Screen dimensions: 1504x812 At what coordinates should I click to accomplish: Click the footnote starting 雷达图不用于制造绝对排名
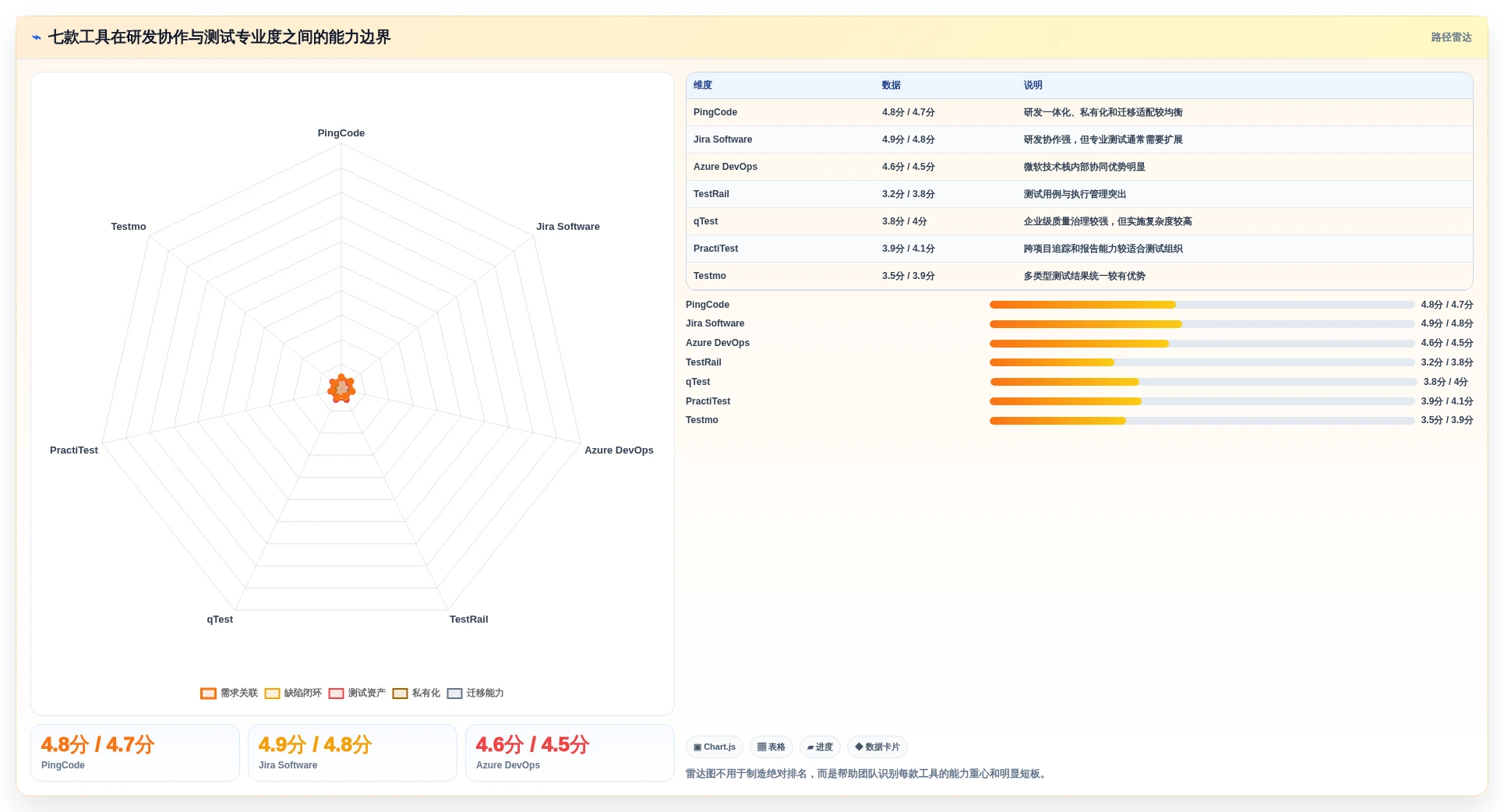pos(867,774)
